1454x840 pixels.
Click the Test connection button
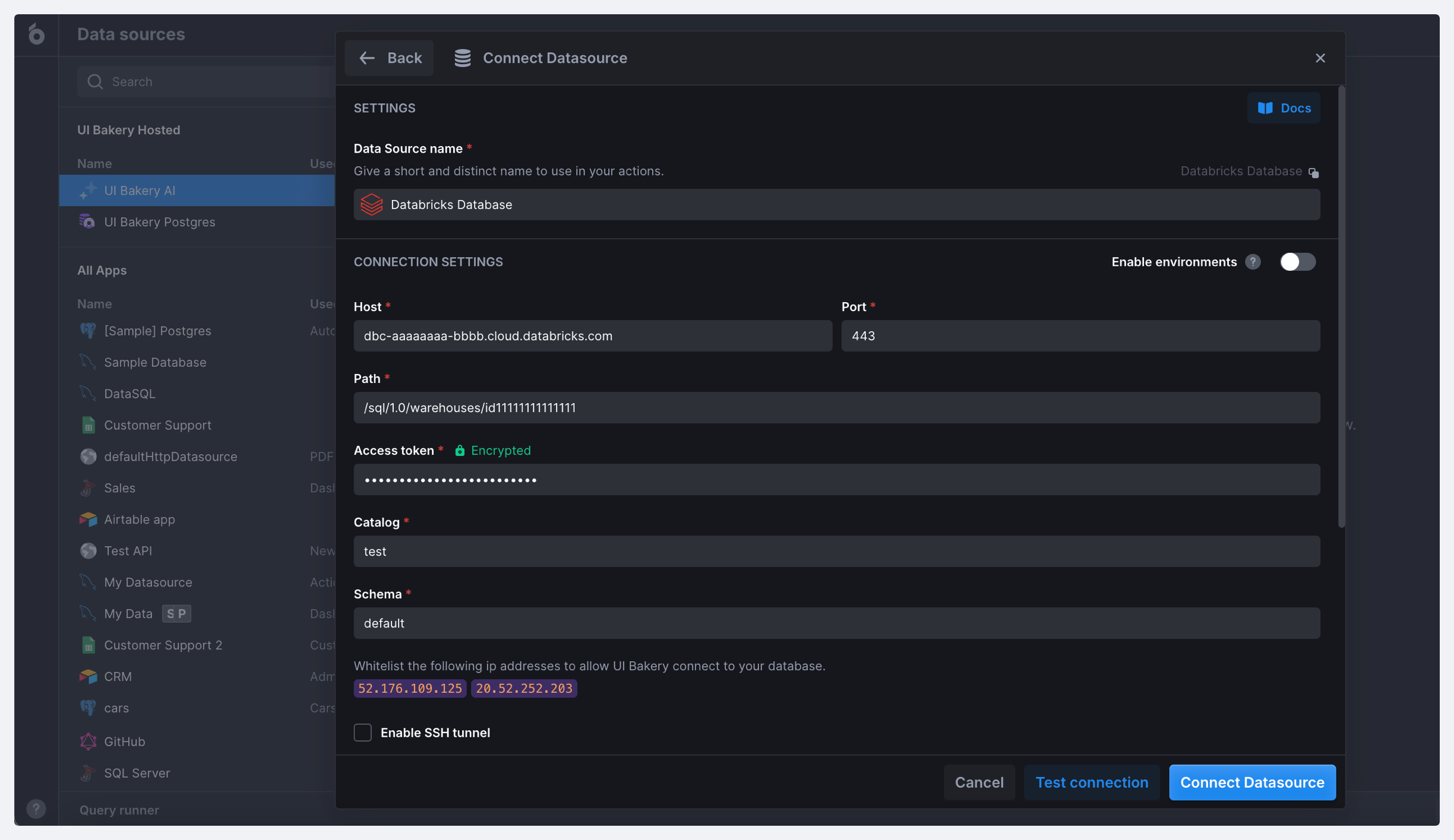[1091, 782]
